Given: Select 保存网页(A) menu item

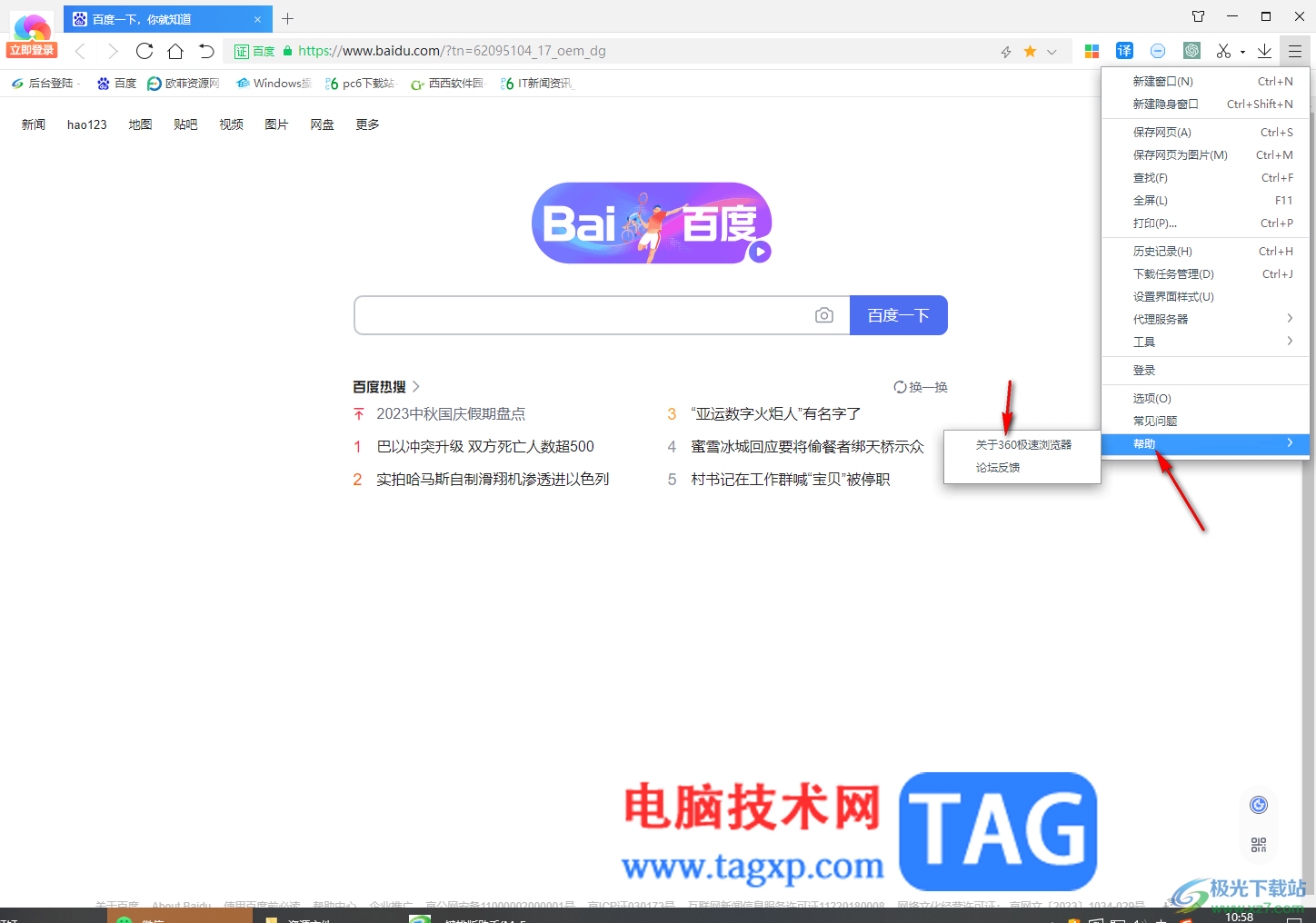Looking at the screenshot, I should click(x=1205, y=133).
